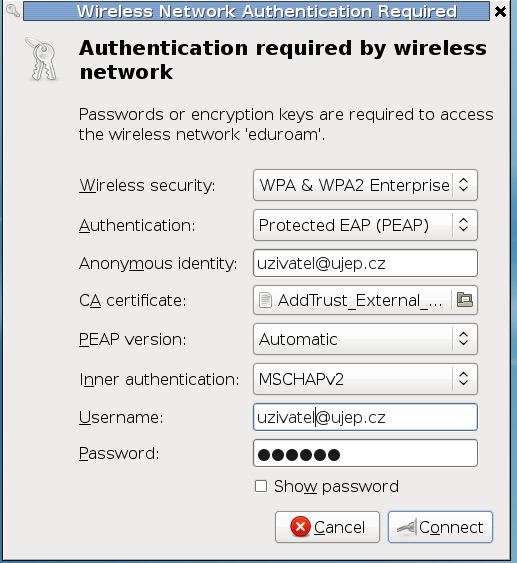Click the browse folder icon for CA certificate

point(465,299)
